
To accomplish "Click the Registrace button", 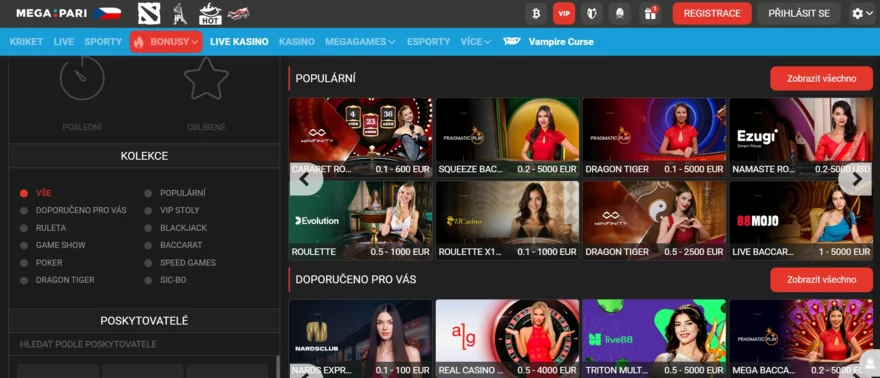I will point(712,13).
